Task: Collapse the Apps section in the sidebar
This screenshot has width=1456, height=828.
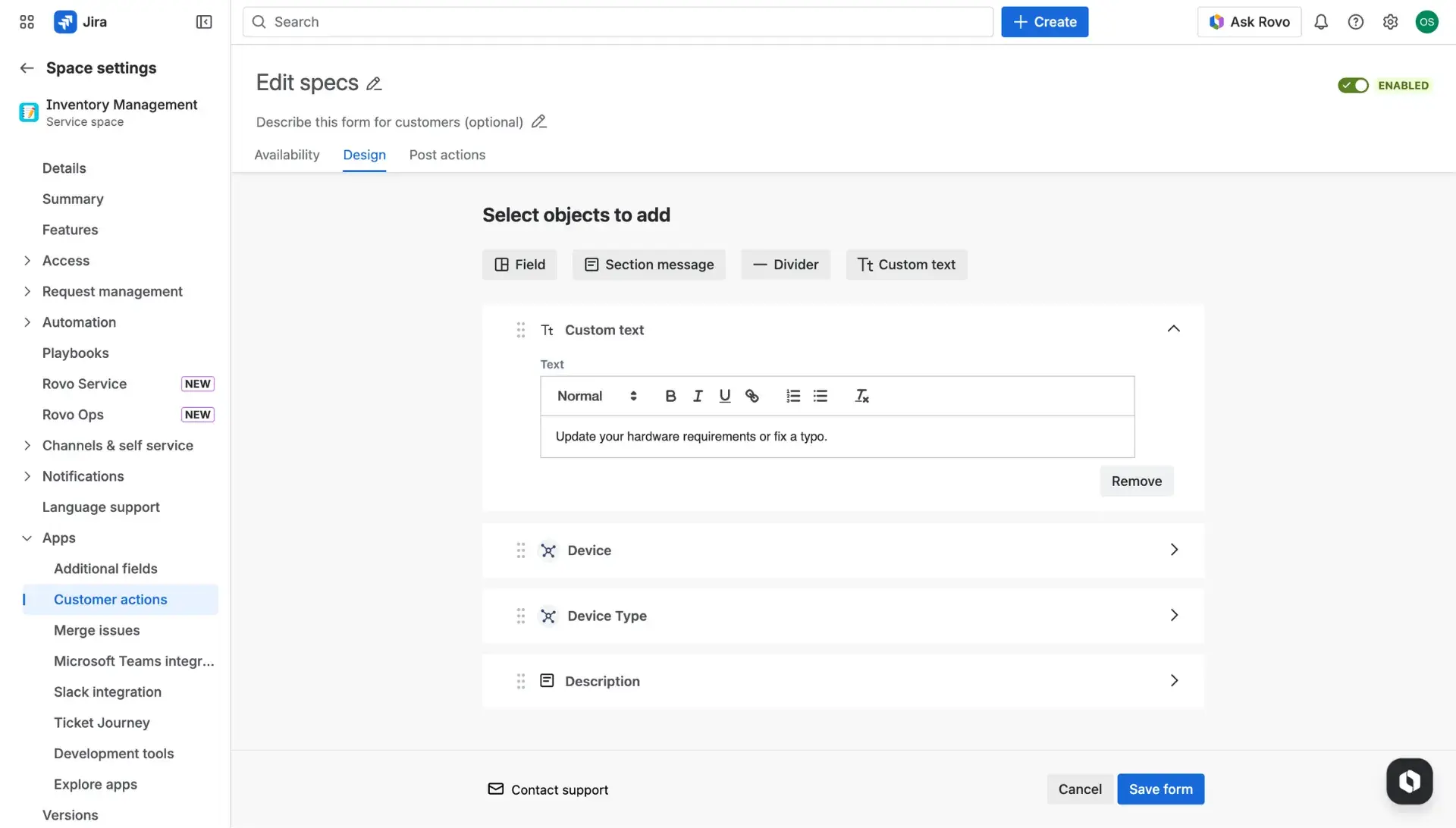Action: [x=27, y=538]
